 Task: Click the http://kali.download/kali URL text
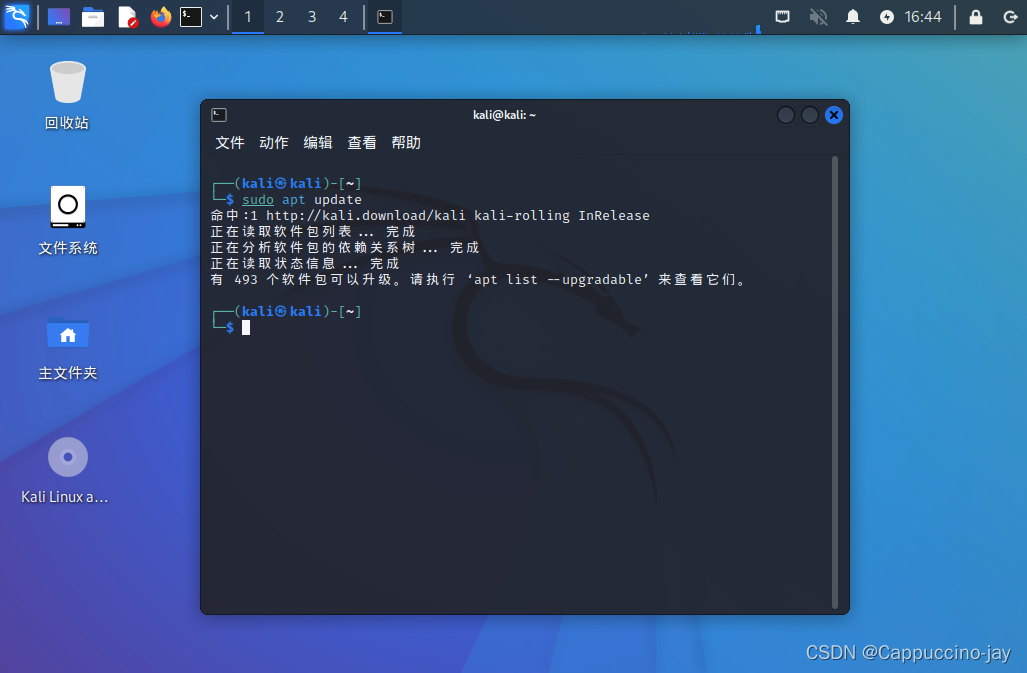(x=365, y=215)
